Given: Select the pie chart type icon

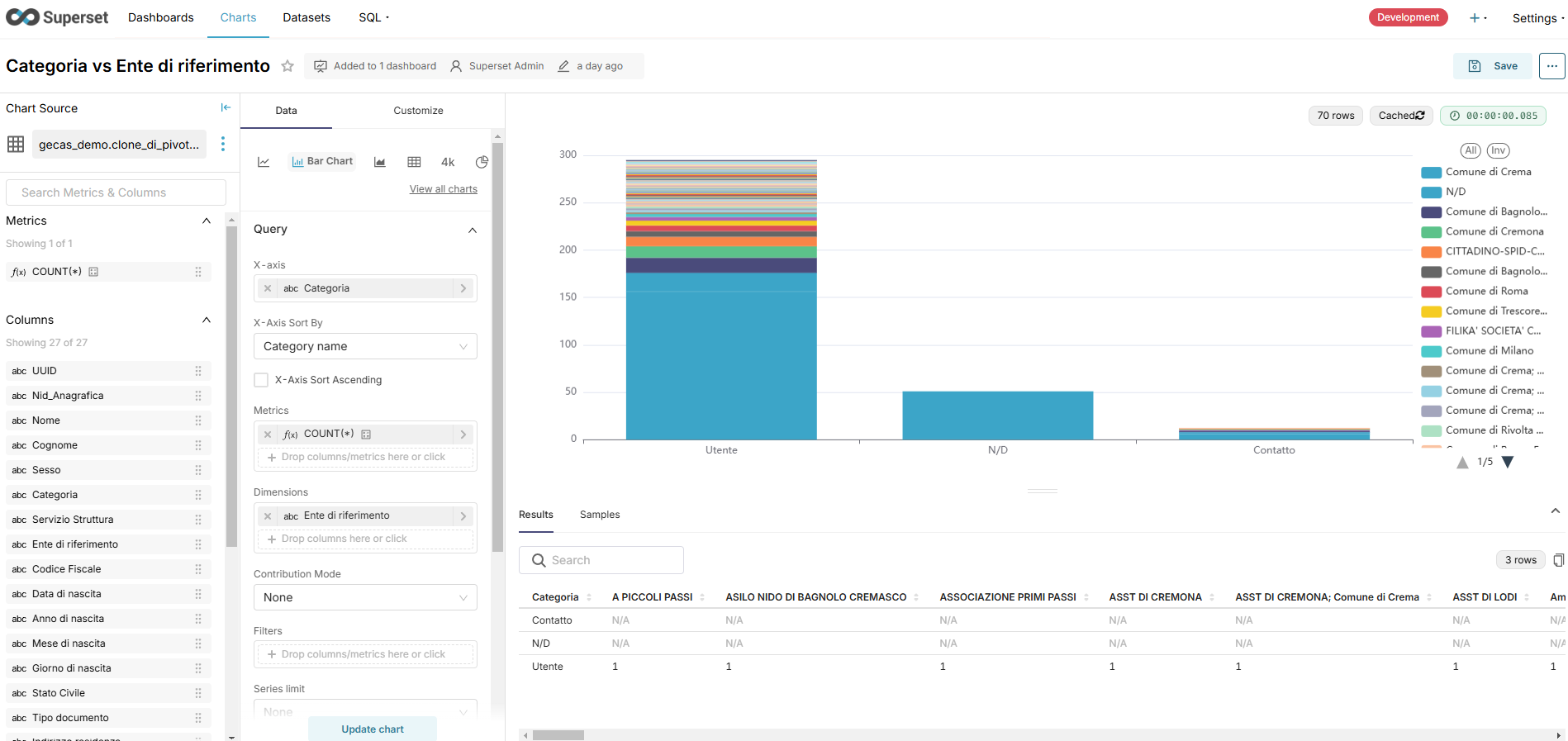Looking at the screenshot, I should (x=482, y=162).
